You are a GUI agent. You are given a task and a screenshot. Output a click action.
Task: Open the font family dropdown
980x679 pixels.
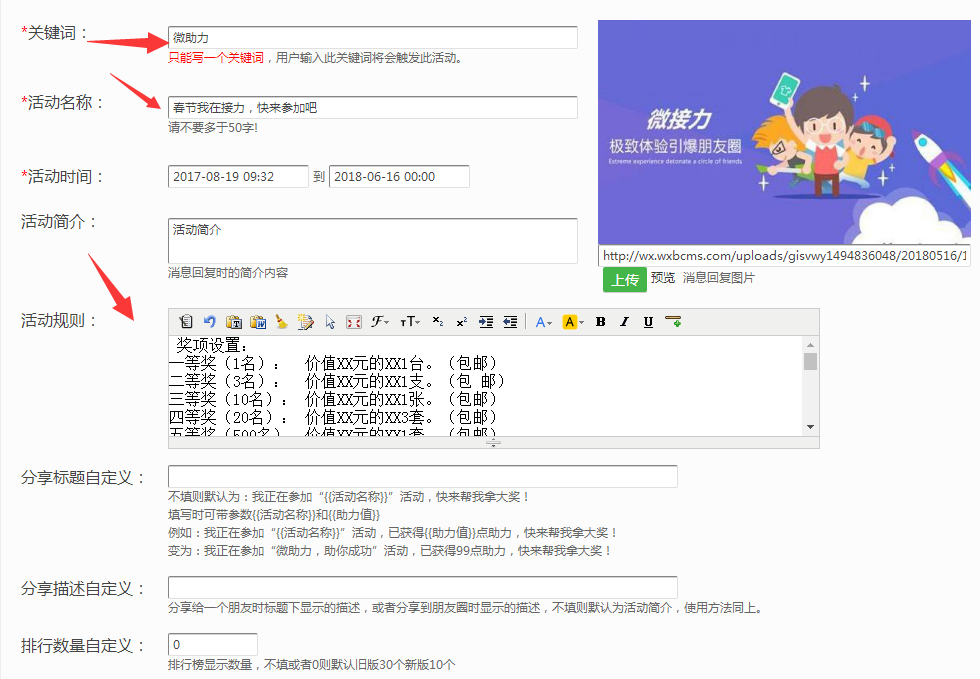(x=379, y=321)
